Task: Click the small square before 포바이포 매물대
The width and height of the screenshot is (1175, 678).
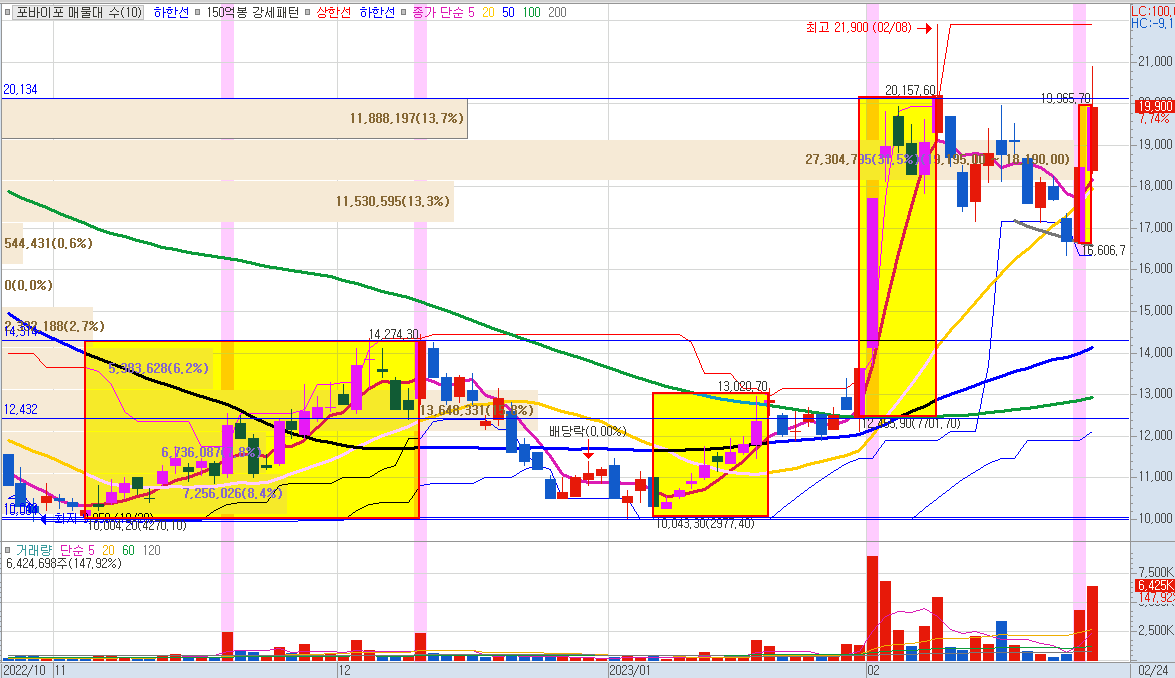Action: 9,13
